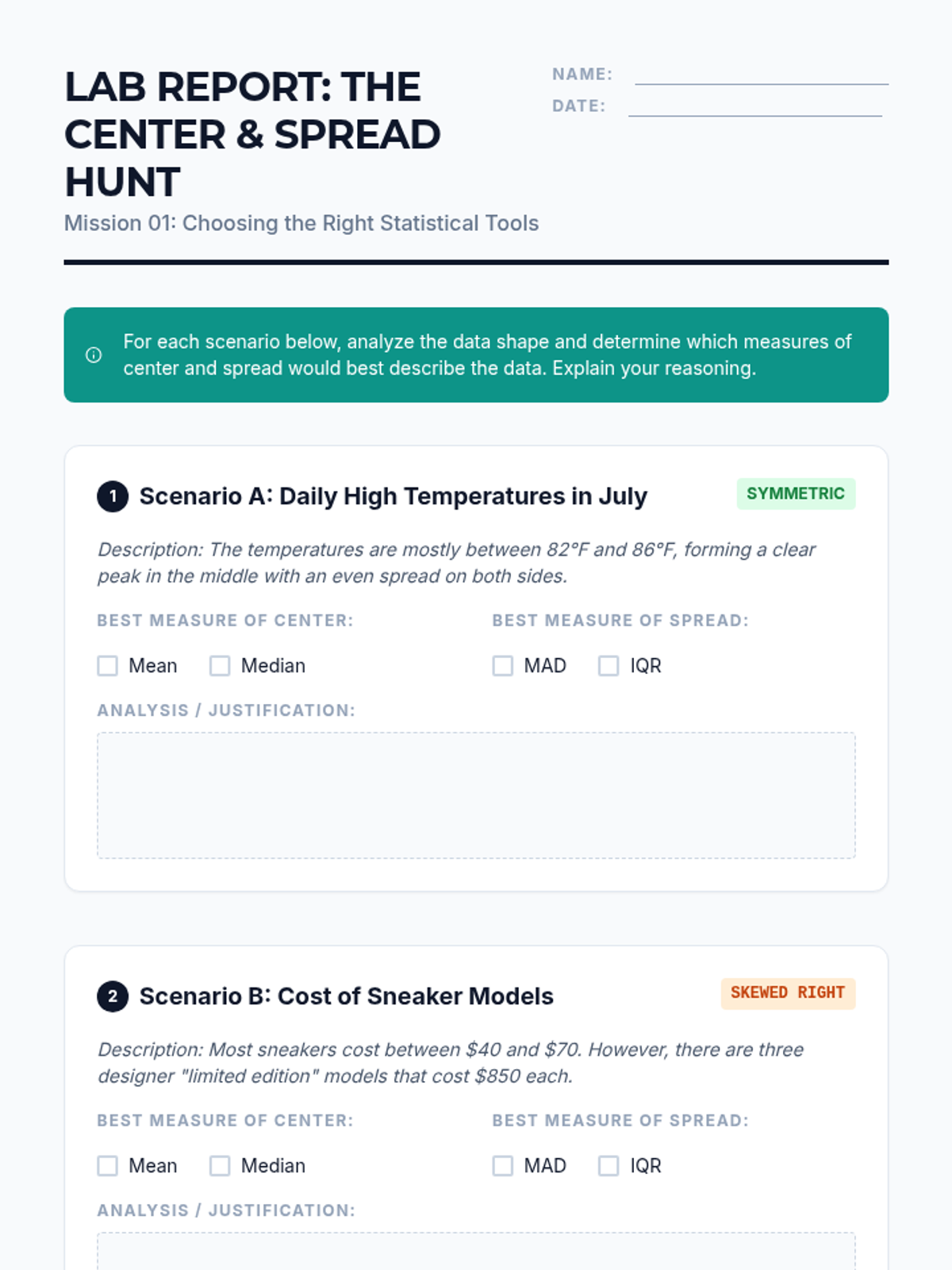Click Scenario B Cost of Sneaker Models heading
Screen dimensions: 952x1270
(346, 997)
